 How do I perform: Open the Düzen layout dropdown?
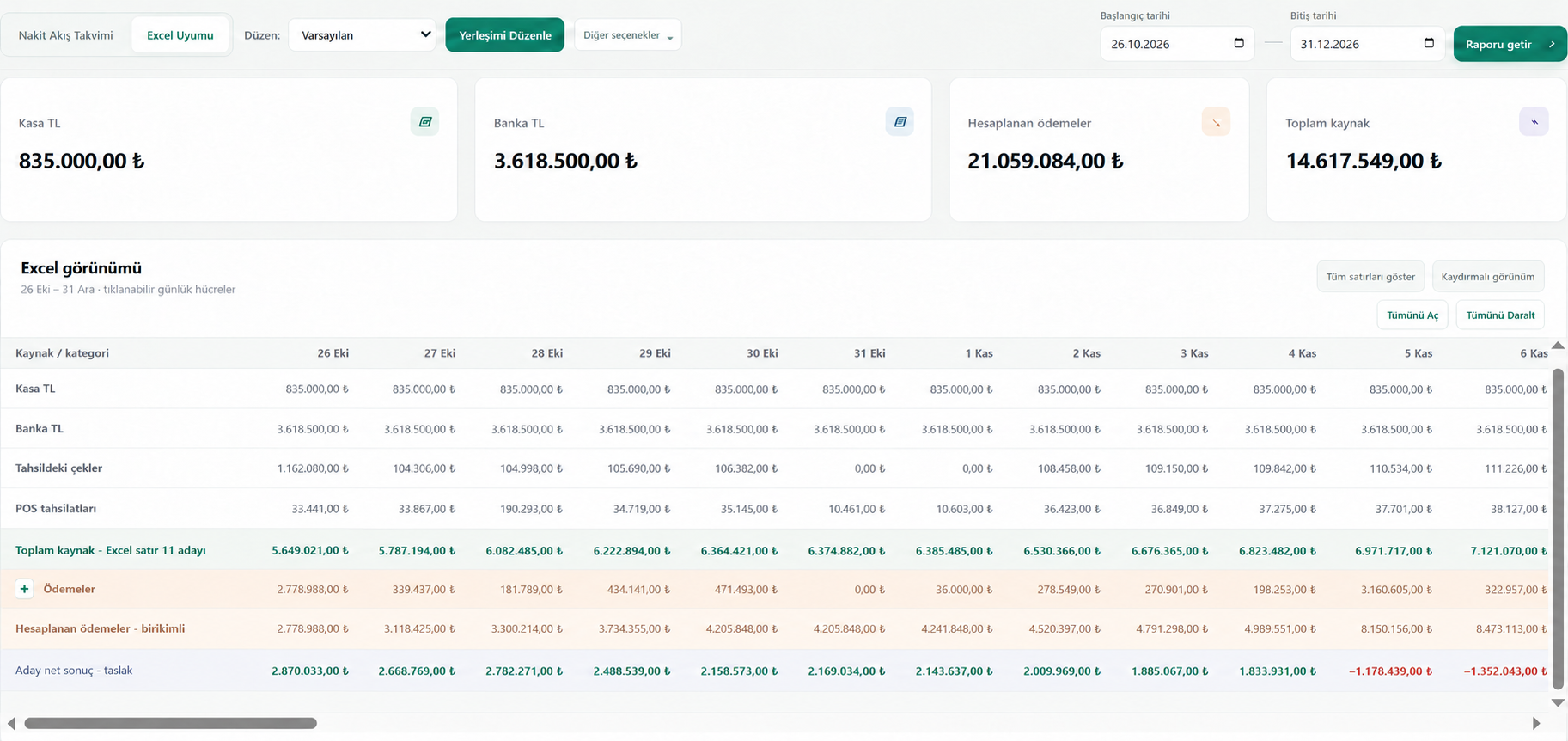[362, 35]
